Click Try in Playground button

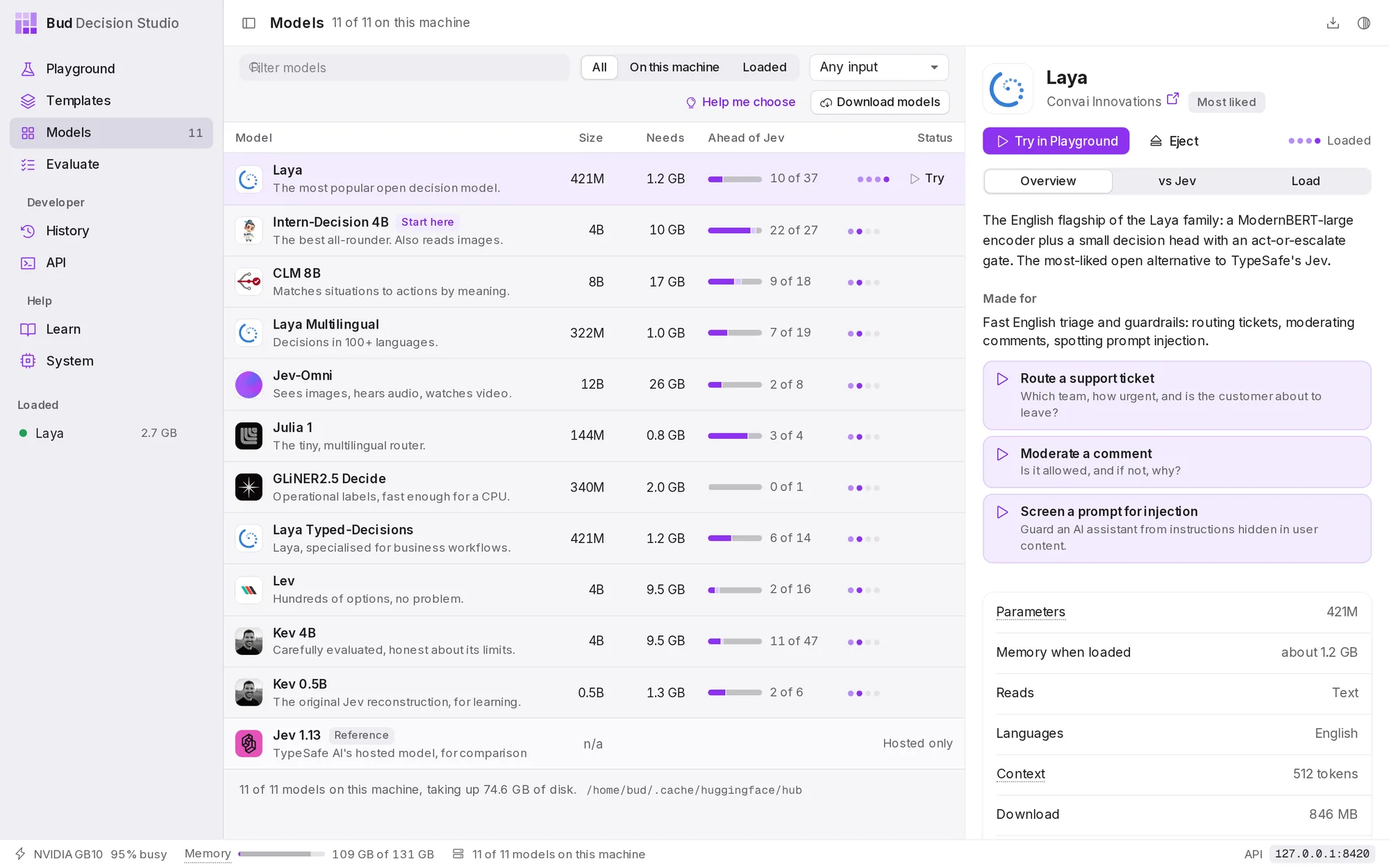[1056, 141]
